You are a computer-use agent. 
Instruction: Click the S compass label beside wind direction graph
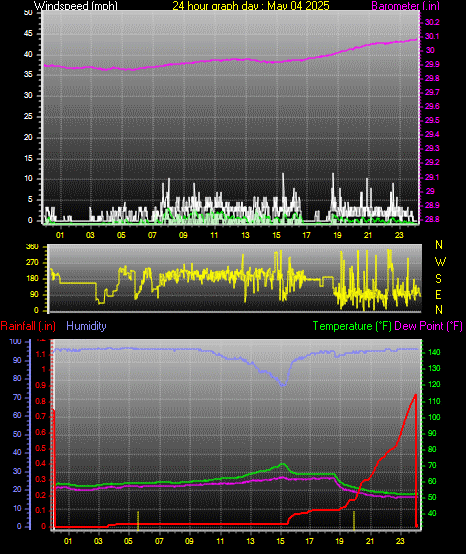point(438,279)
